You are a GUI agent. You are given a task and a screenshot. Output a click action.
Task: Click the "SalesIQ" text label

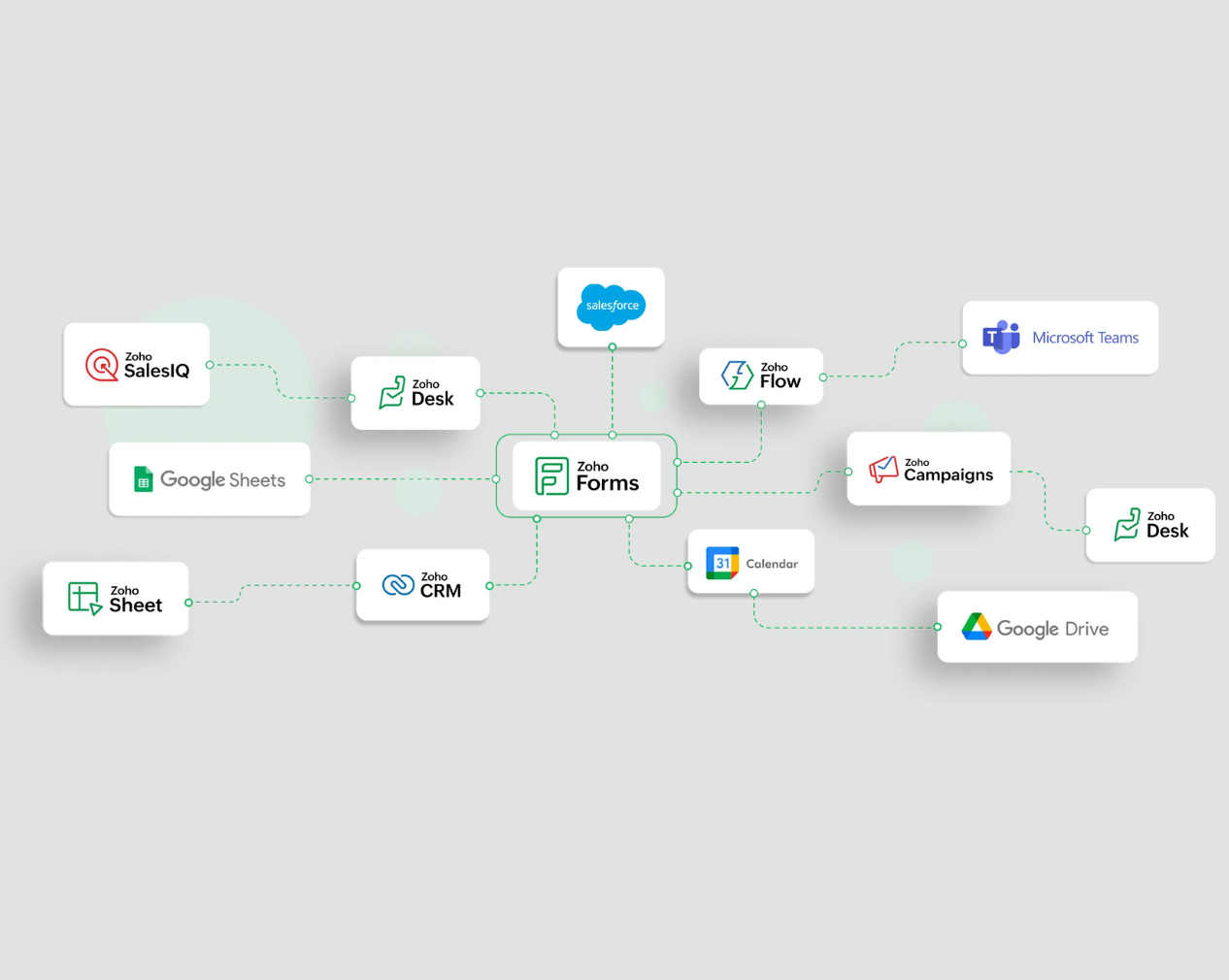click(x=156, y=371)
